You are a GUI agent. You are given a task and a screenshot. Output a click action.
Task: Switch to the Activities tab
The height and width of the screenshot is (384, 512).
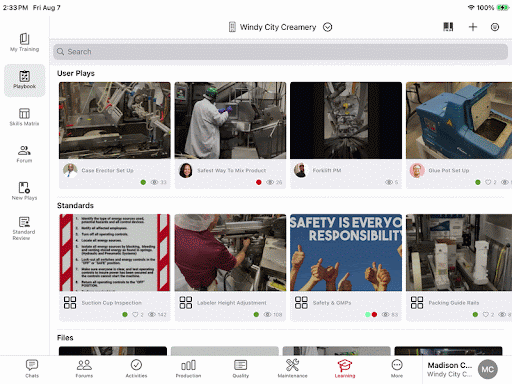click(136, 369)
